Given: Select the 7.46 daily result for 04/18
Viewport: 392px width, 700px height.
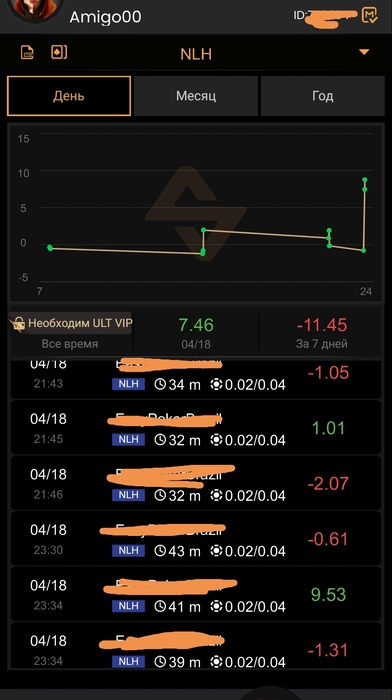Looking at the screenshot, I should coord(196,332).
